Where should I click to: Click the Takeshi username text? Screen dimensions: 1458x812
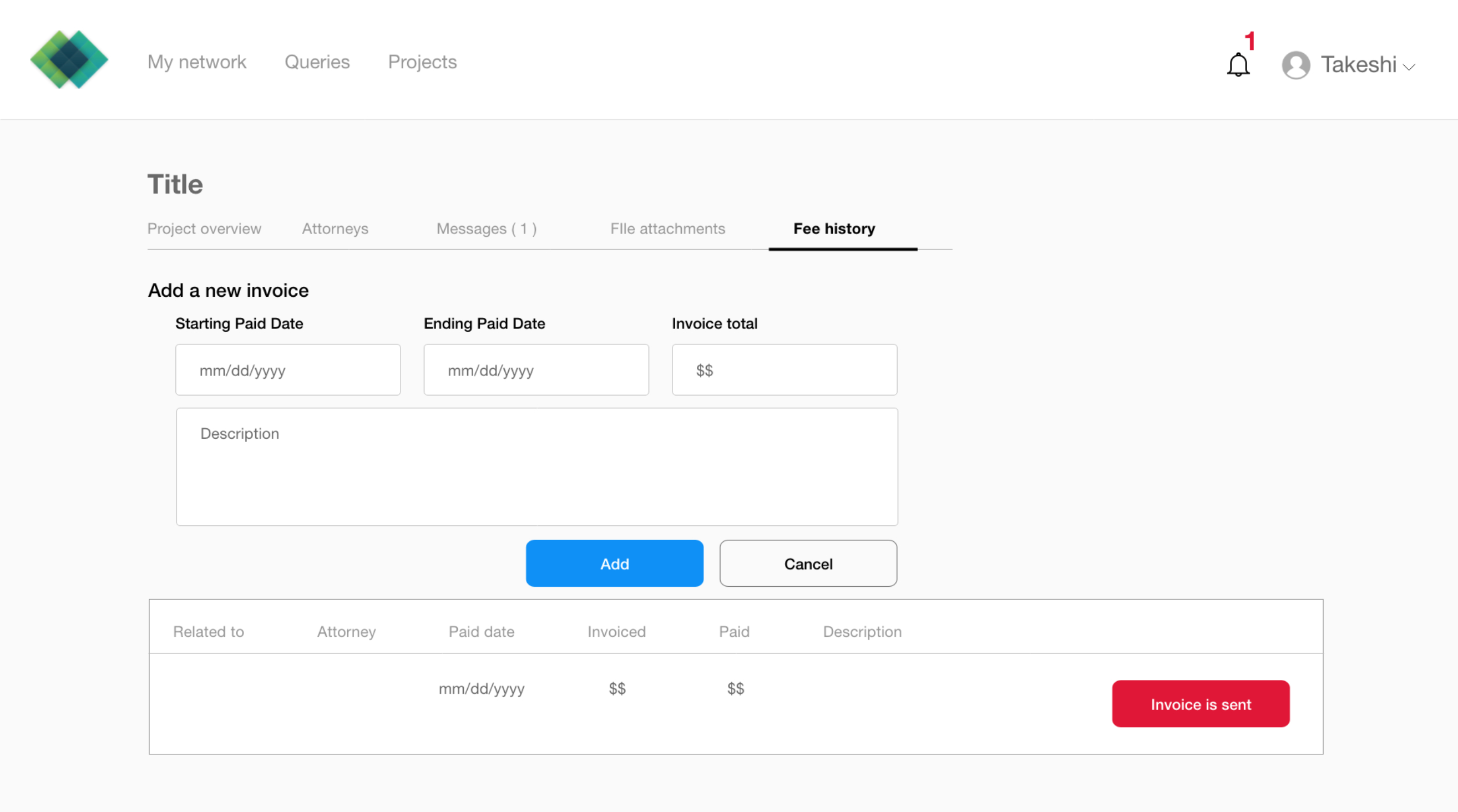pos(1358,64)
